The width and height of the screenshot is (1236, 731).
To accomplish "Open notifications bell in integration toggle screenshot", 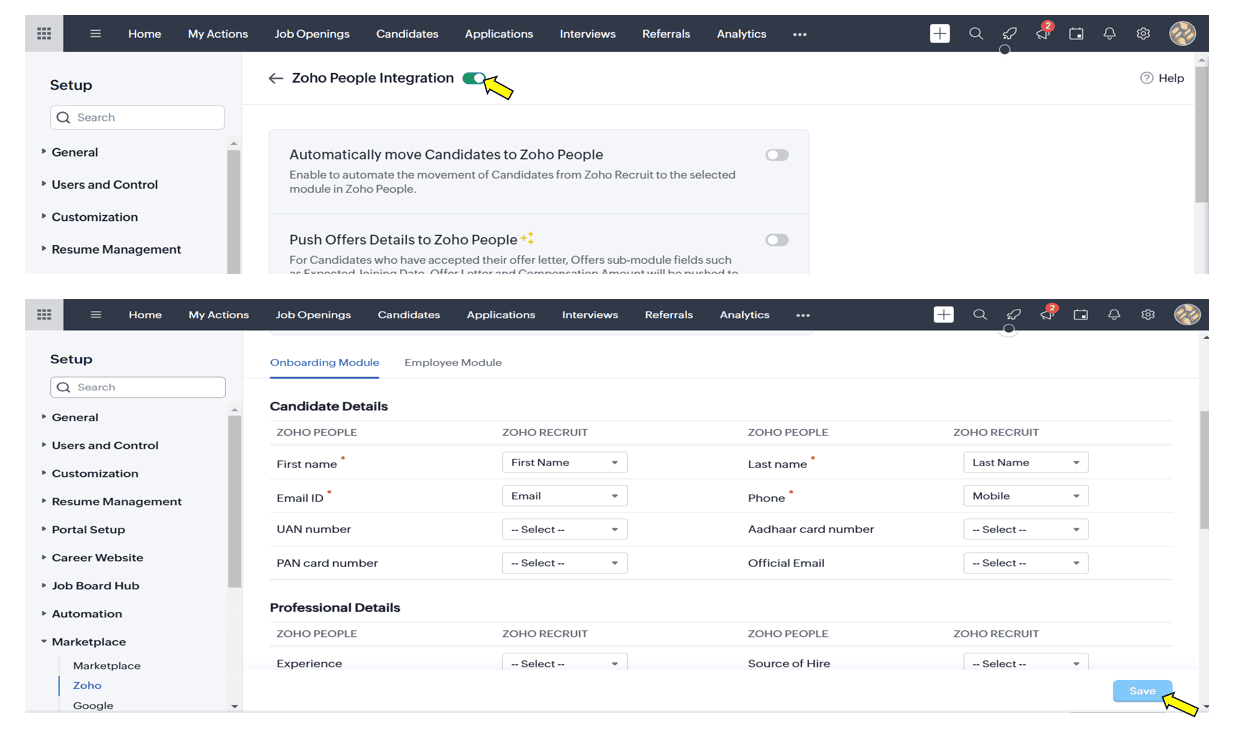I will tap(1110, 33).
